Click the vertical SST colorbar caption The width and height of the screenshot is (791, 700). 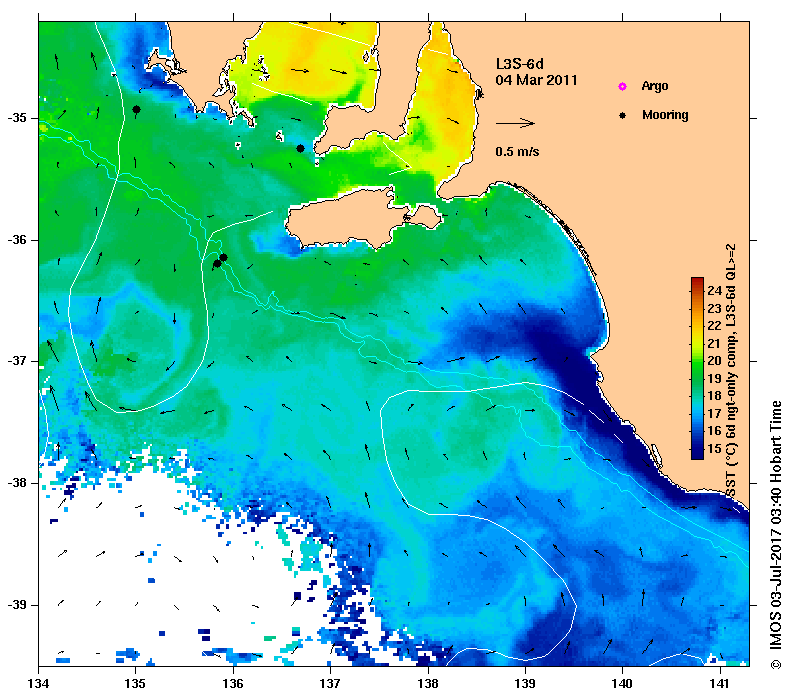pyautogui.click(x=731, y=370)
